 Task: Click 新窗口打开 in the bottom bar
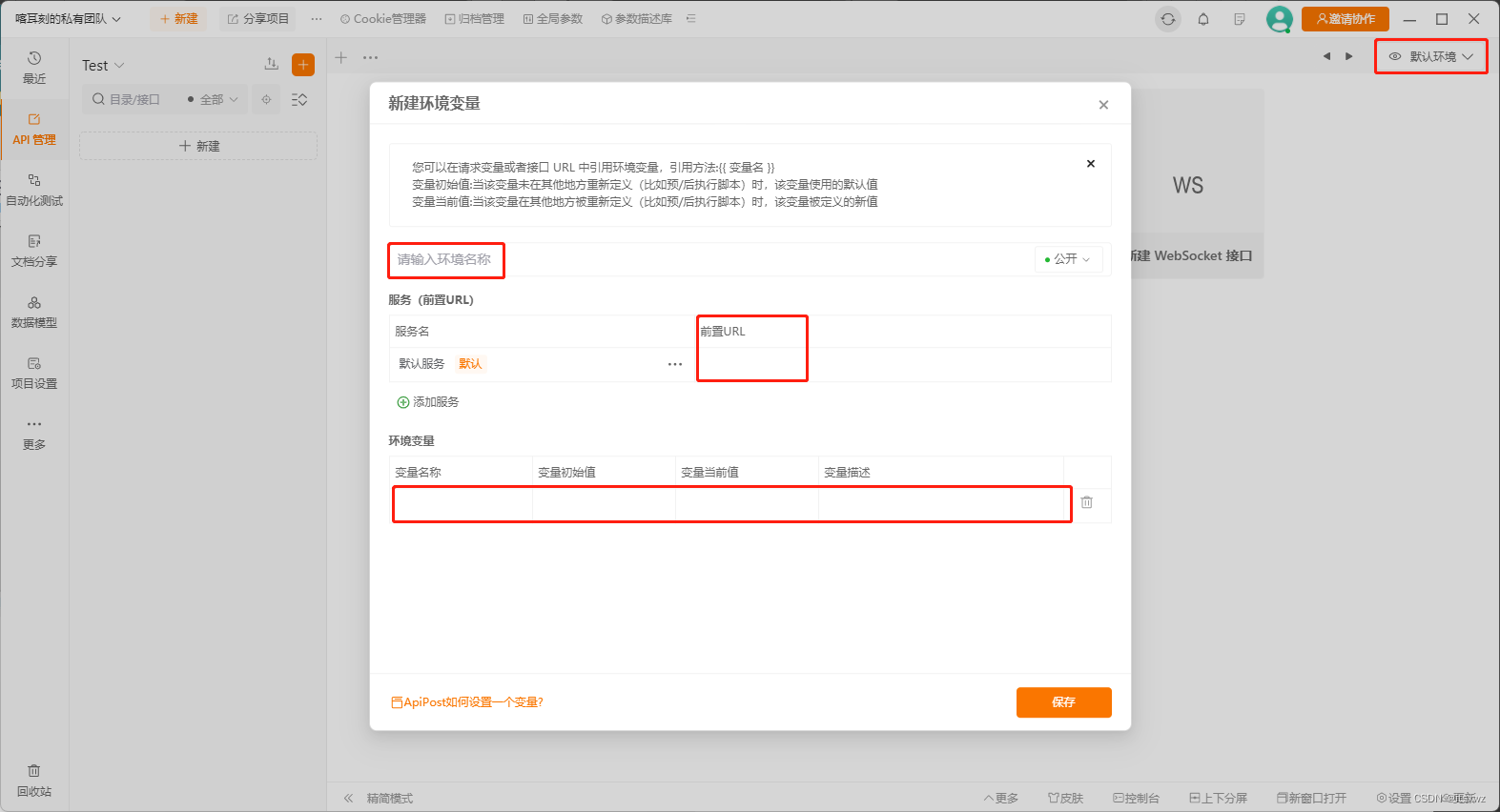pyautogui.click(x=1311, y=798)
